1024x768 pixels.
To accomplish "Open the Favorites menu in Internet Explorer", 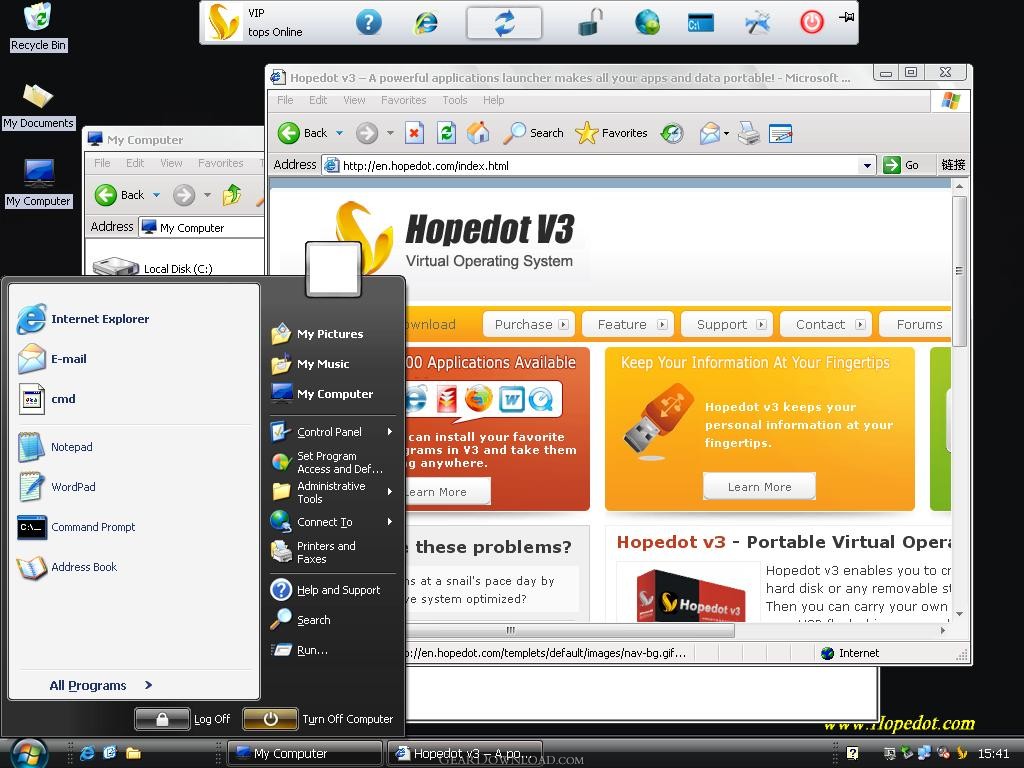I will click(x=404, y=100).
